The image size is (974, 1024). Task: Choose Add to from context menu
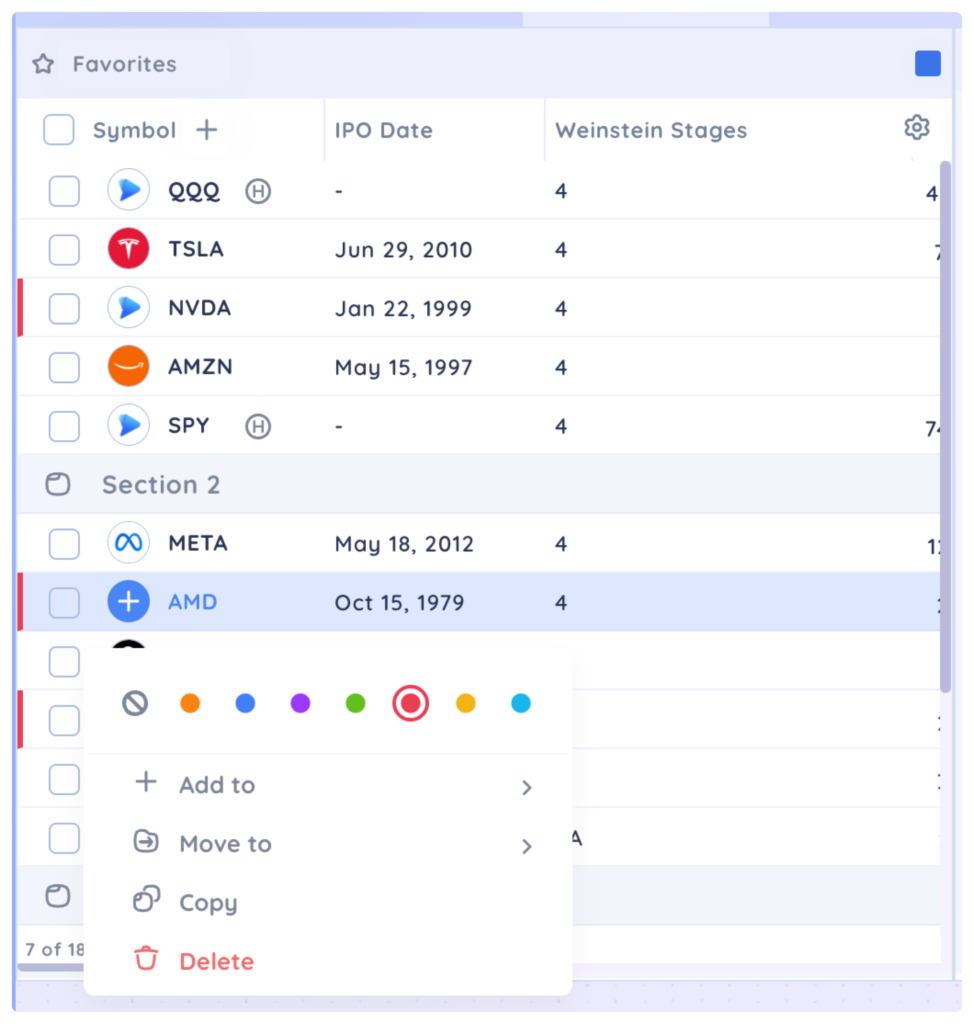[x=328, y=785]
